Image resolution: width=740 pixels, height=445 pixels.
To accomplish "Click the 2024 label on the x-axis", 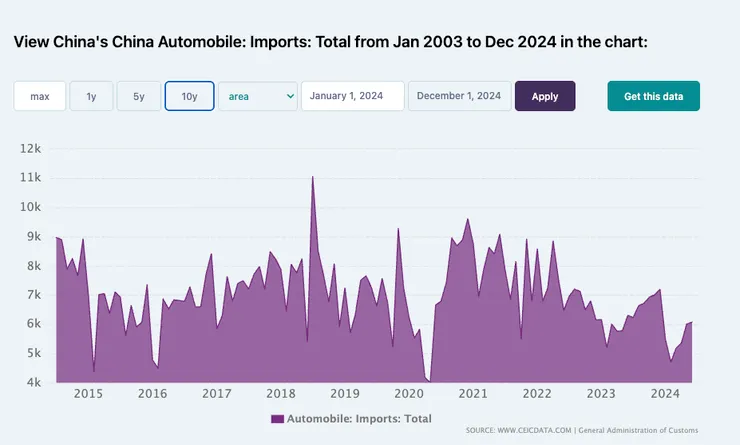I will 664,394.
